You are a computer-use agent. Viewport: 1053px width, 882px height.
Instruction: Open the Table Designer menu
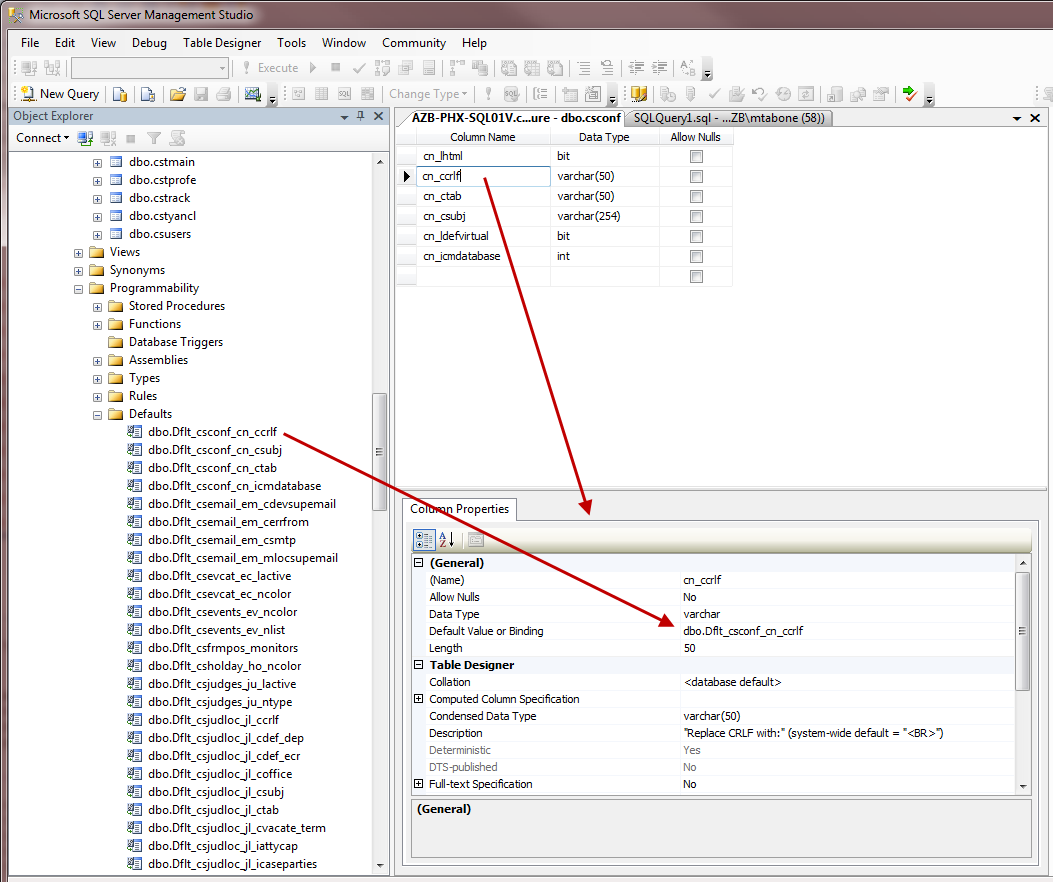(221, 43)
